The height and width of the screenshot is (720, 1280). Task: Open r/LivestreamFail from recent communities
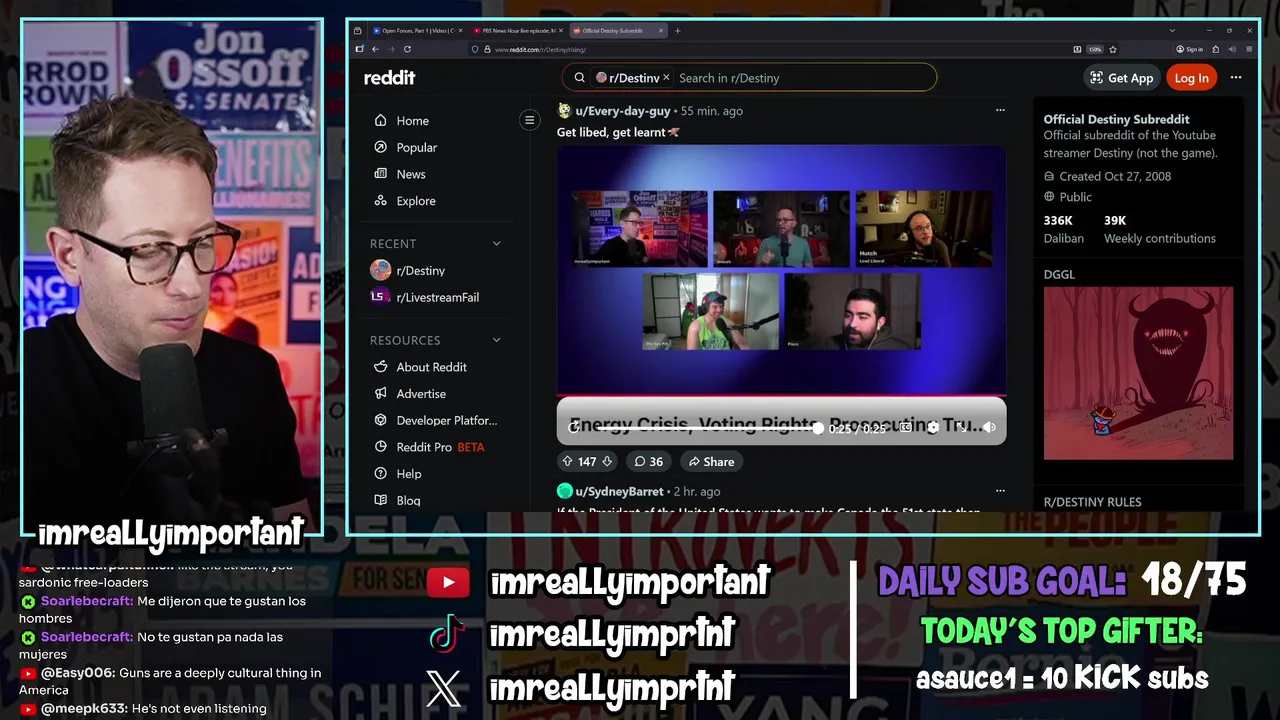pyautogui.click(x=425, y=297)
